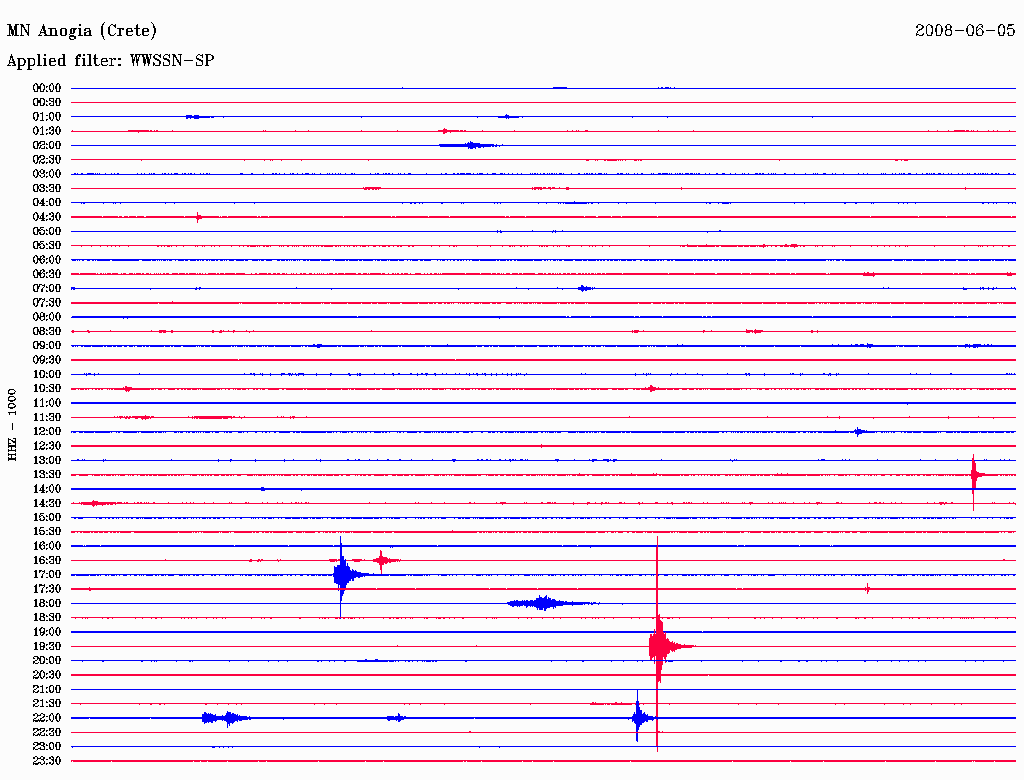Image resolution: width=1024 pixels, height=780 pixels.
Task: Click the '14:30' time label
Action: point(47,503)
